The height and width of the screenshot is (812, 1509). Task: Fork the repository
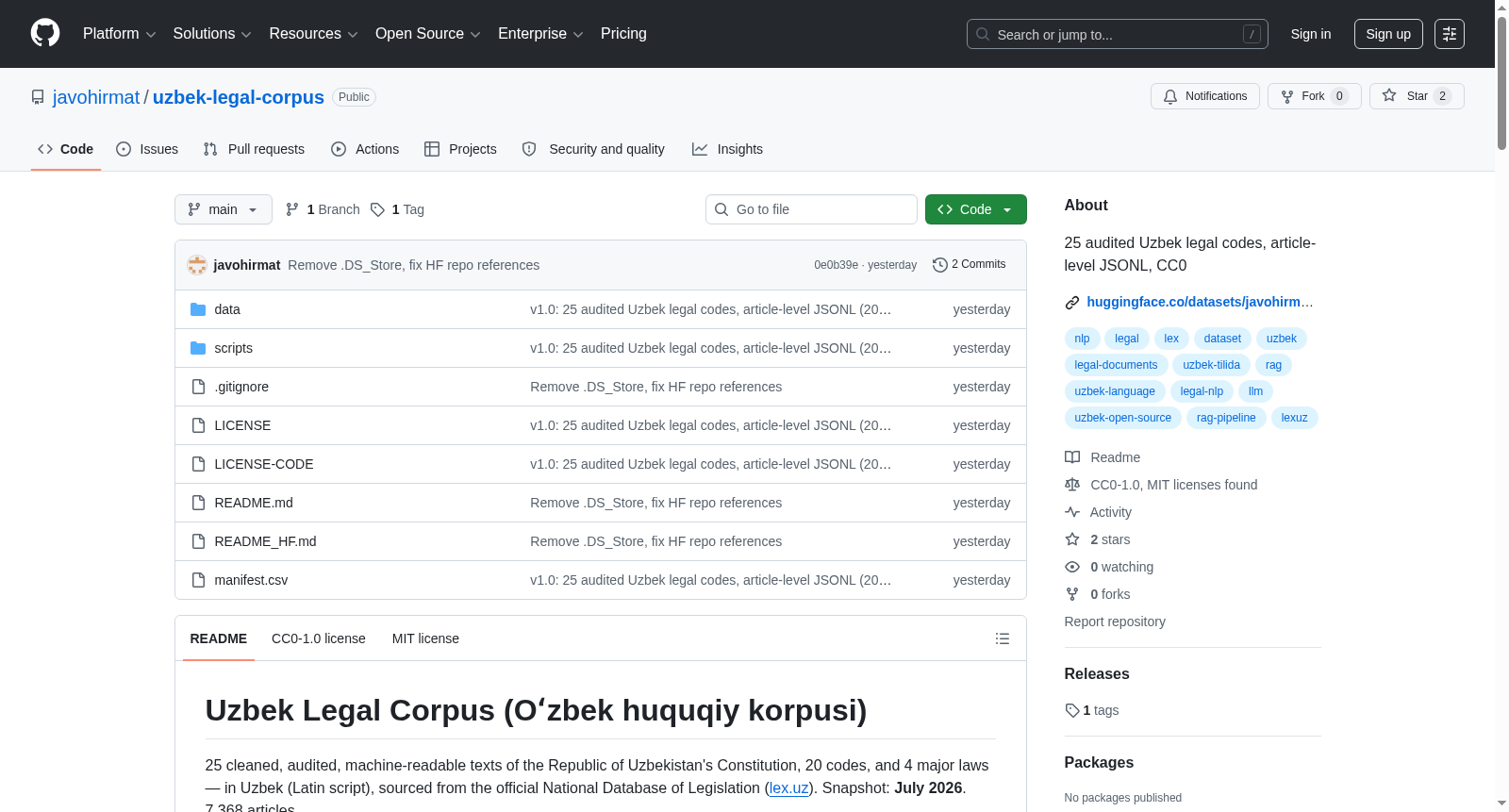point(1315,96)
